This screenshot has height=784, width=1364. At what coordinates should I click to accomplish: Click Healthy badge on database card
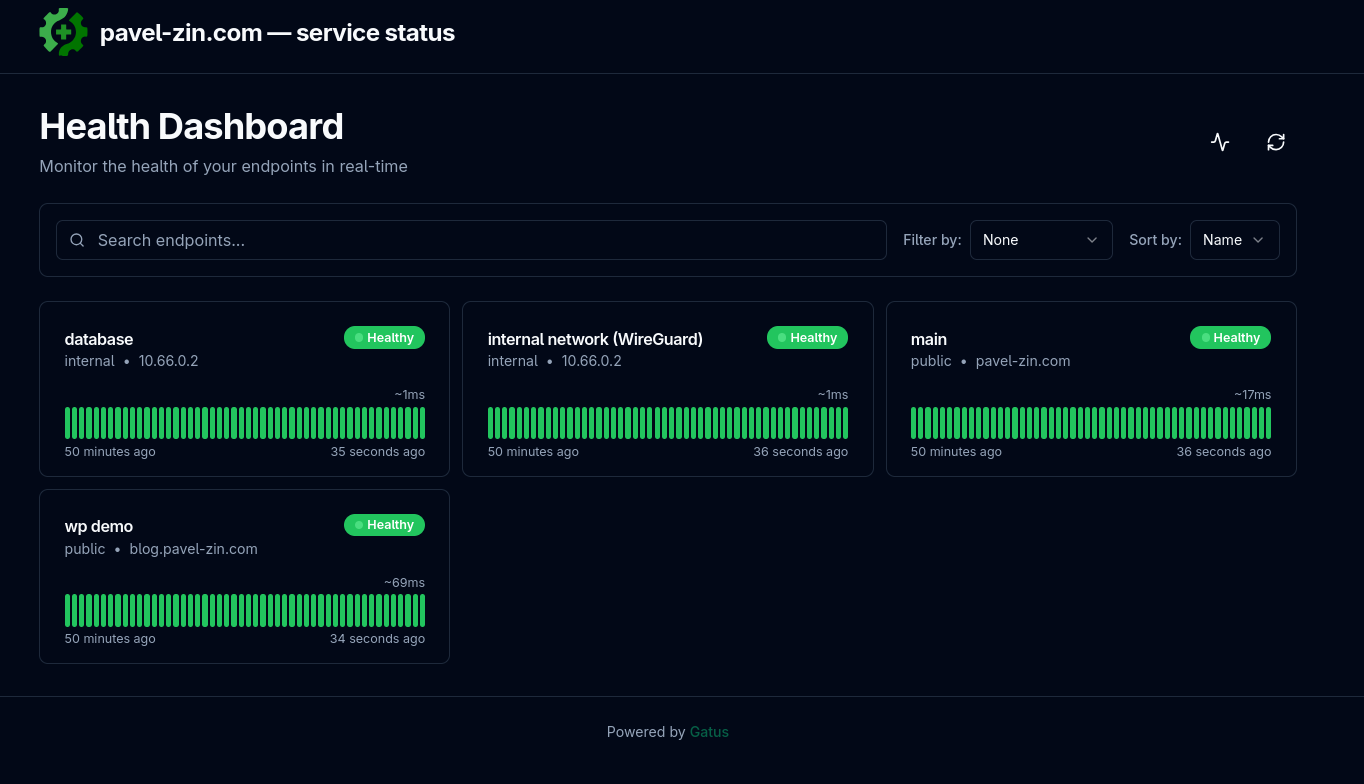click(384, 338)
